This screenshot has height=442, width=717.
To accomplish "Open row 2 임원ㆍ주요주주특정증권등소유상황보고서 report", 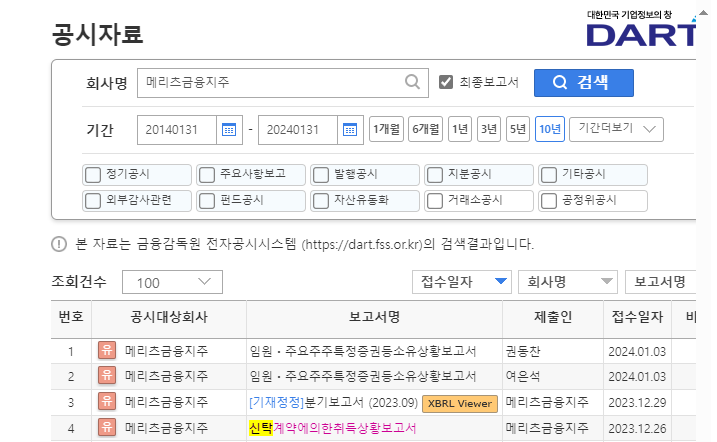I will point(363,376).
